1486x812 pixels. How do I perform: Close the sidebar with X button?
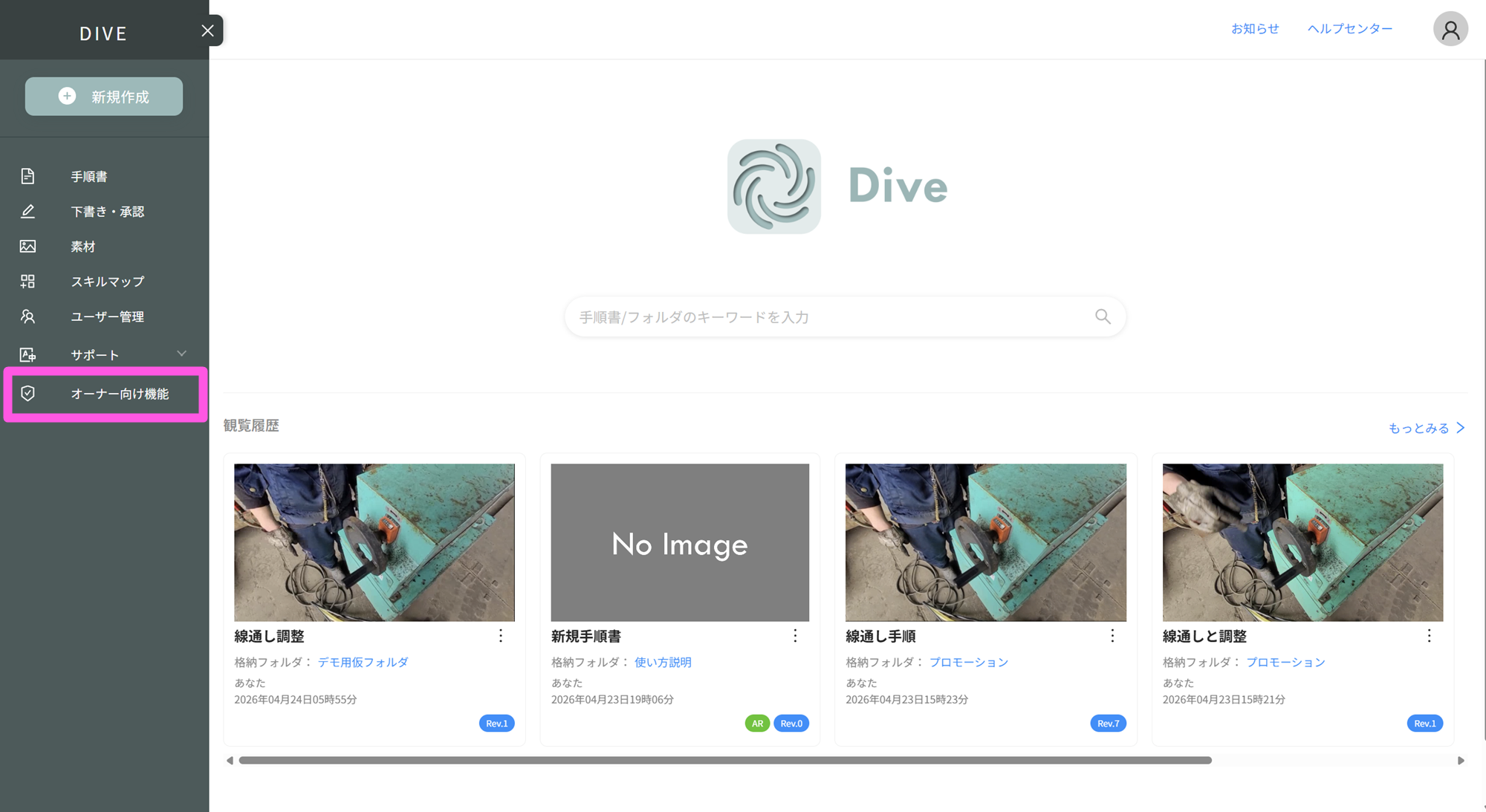pyautogui.click(x=207, y=30)
